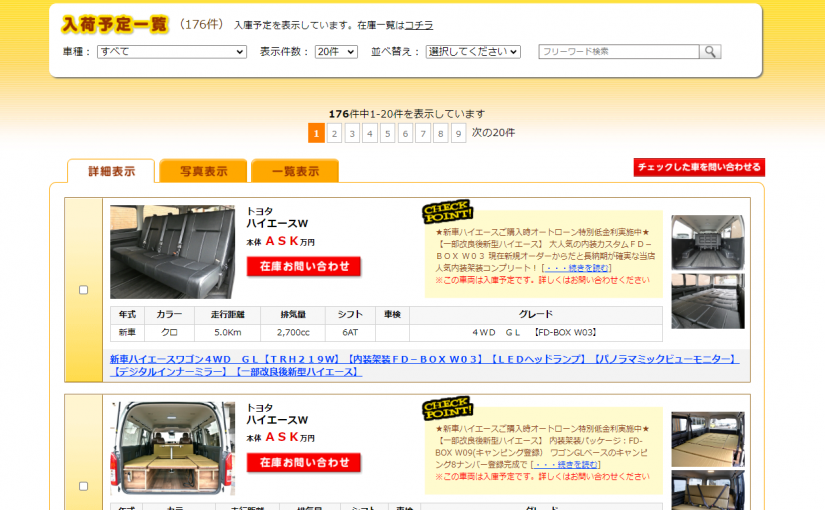Go to results page 5
Screen dimensions: 825x510
[387, 133]
